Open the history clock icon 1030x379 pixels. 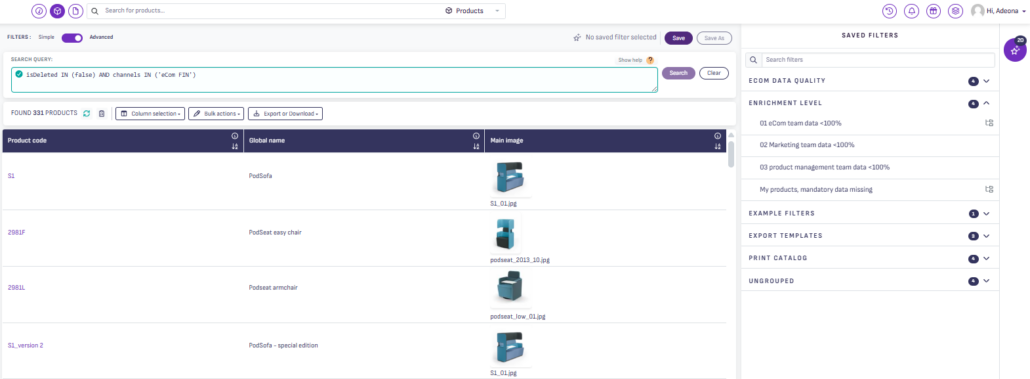(889, 11)
